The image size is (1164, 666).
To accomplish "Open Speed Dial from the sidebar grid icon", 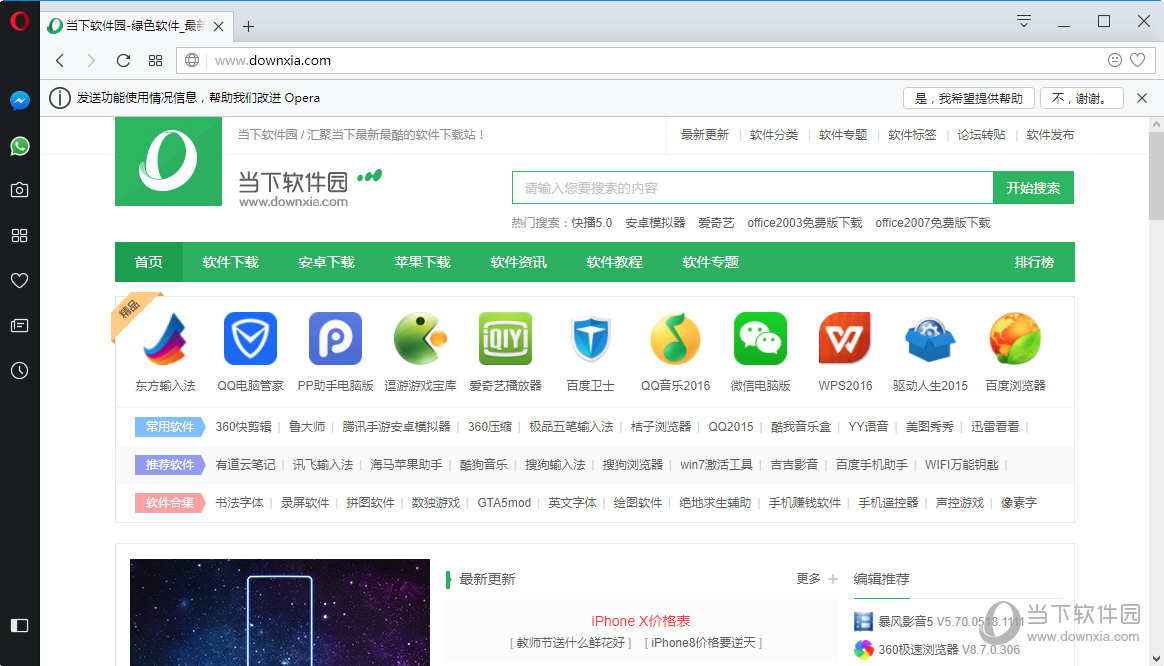I will (19, 235).
